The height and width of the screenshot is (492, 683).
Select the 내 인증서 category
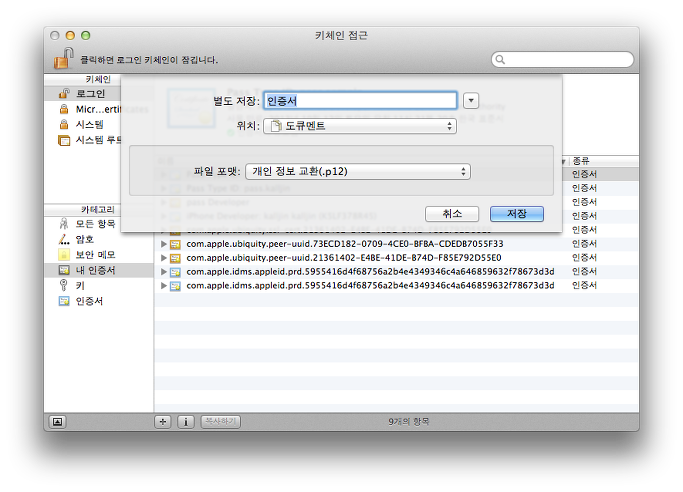(x=99, y=270)
